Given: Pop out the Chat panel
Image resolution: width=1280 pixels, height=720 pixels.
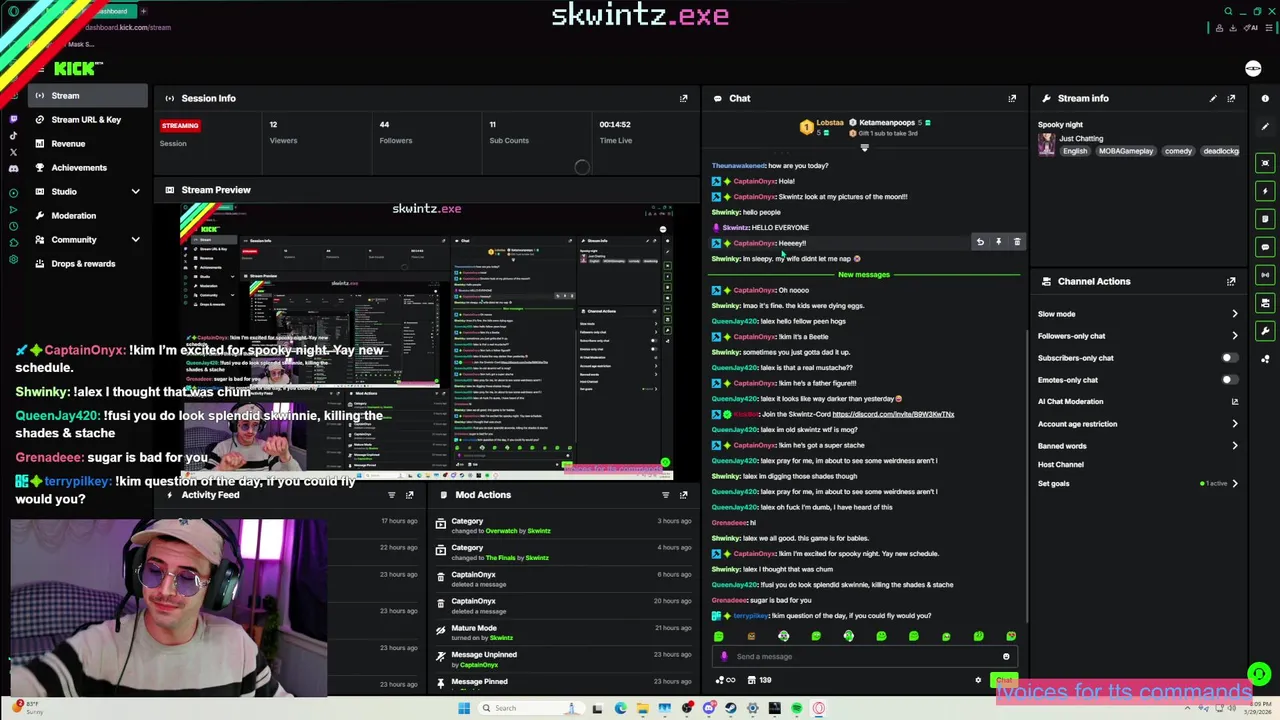Looking at the screenshot, I should coord(1012,98).
